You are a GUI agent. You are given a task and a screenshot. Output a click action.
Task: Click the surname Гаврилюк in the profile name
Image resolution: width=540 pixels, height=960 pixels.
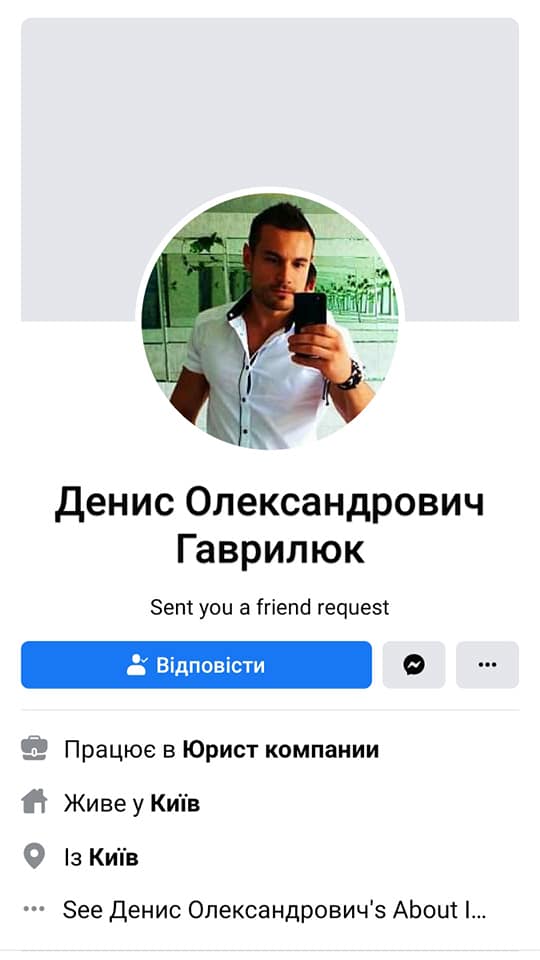(x=271, y=550)
